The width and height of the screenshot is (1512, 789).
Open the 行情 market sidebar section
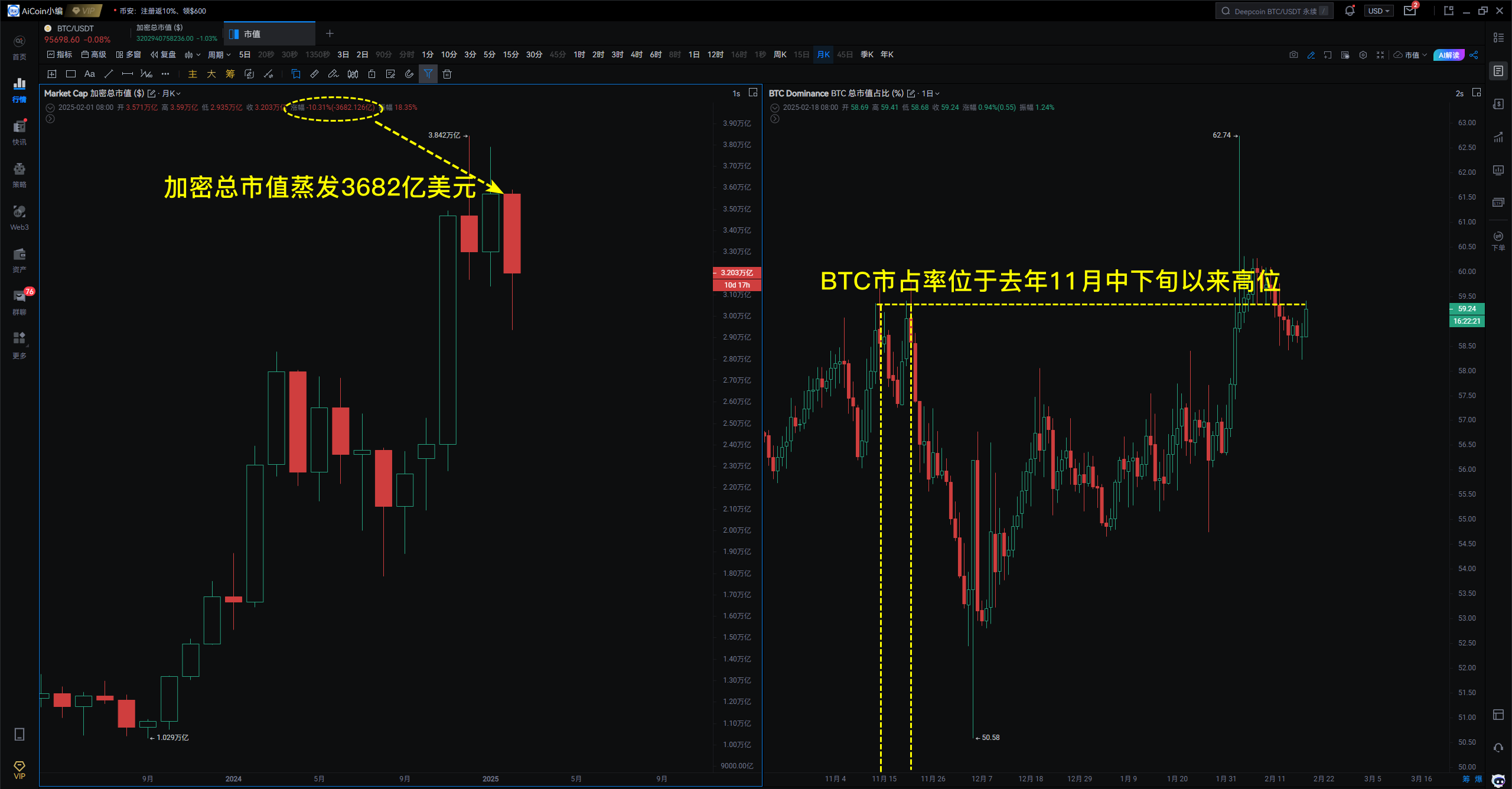19,90
